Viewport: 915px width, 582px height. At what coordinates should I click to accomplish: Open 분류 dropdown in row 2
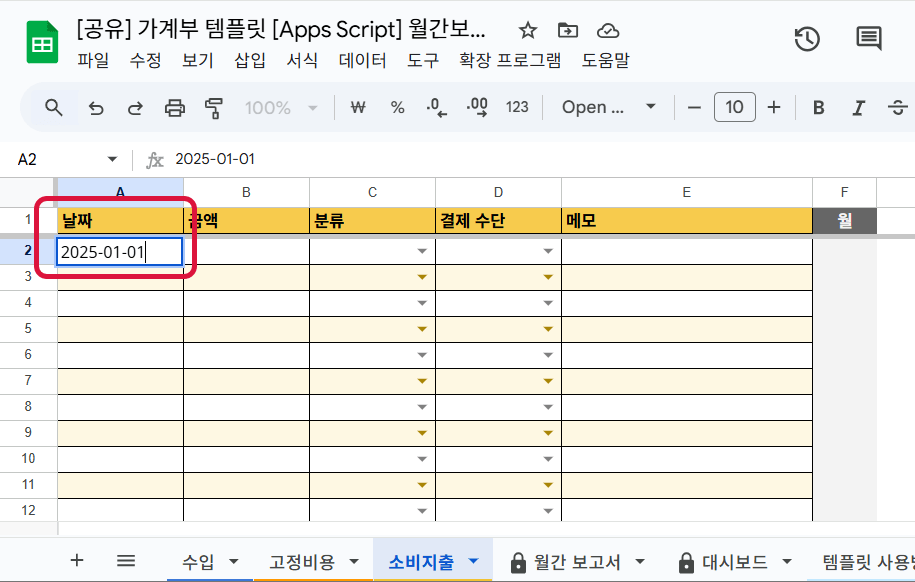(422, 252)
